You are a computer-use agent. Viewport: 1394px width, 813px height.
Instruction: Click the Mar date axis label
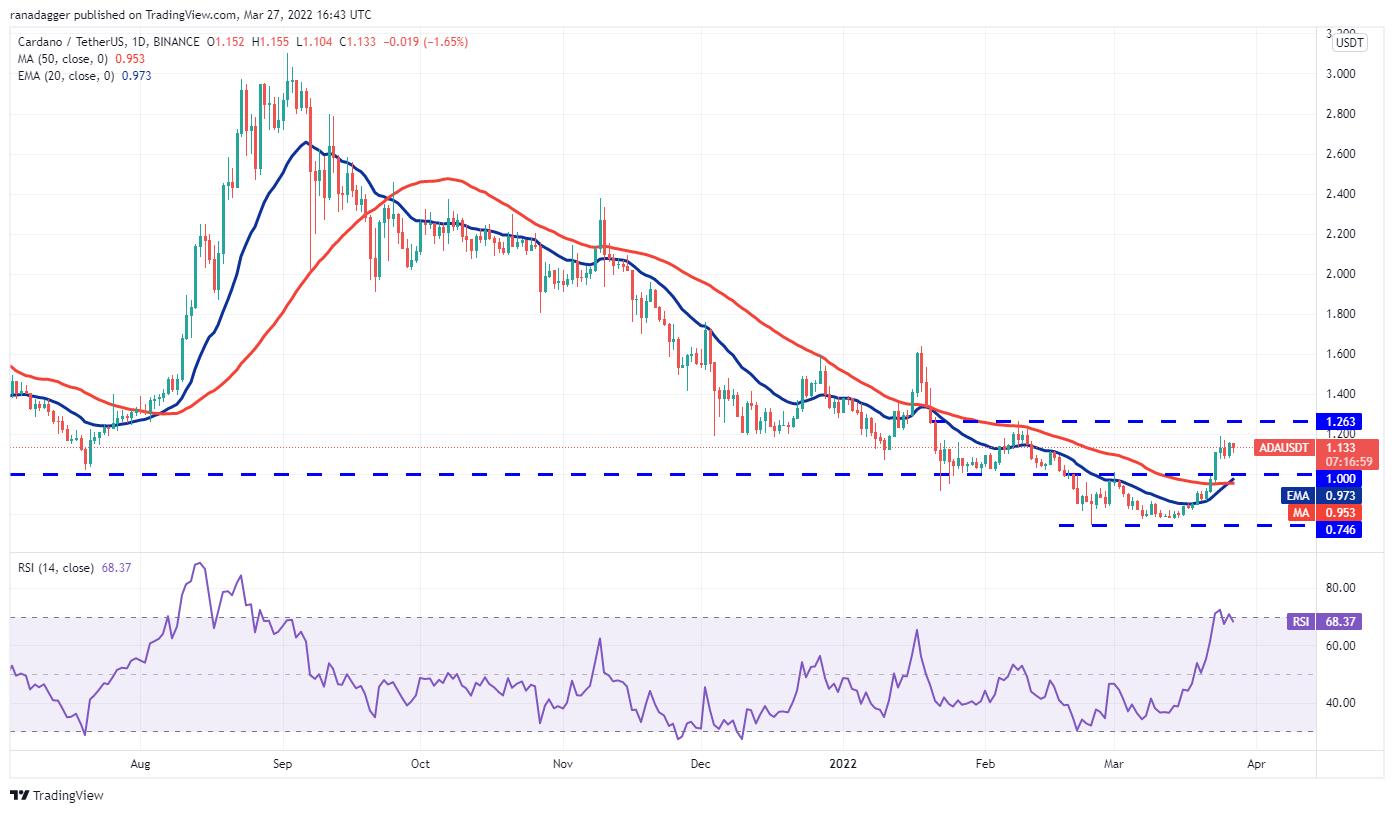[1113, 764]
